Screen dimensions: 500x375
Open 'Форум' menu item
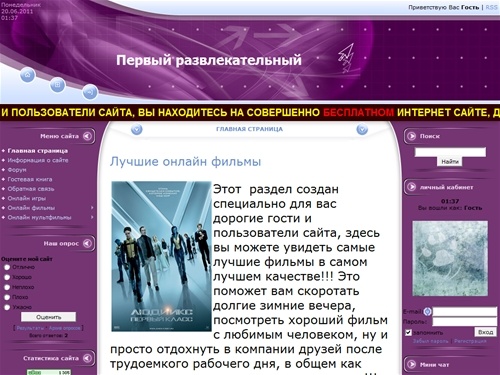tap(17, 170)
